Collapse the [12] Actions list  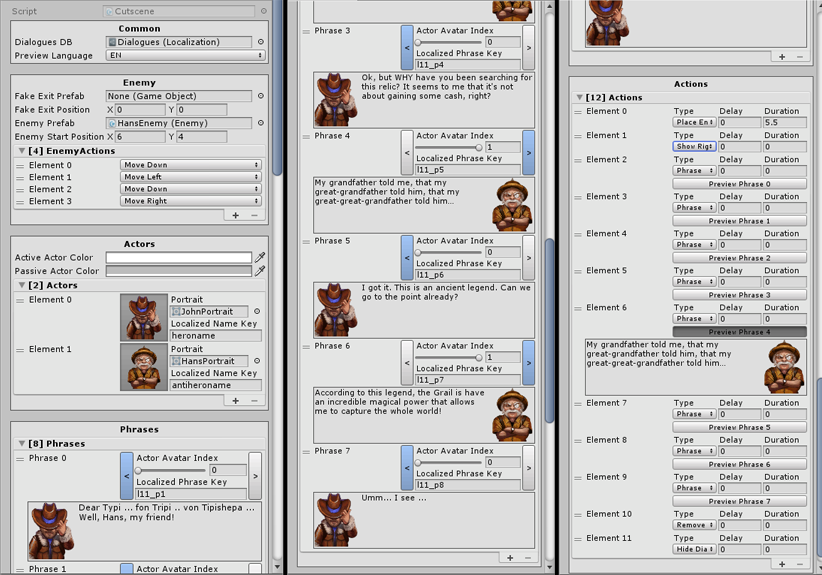(579, 97)
